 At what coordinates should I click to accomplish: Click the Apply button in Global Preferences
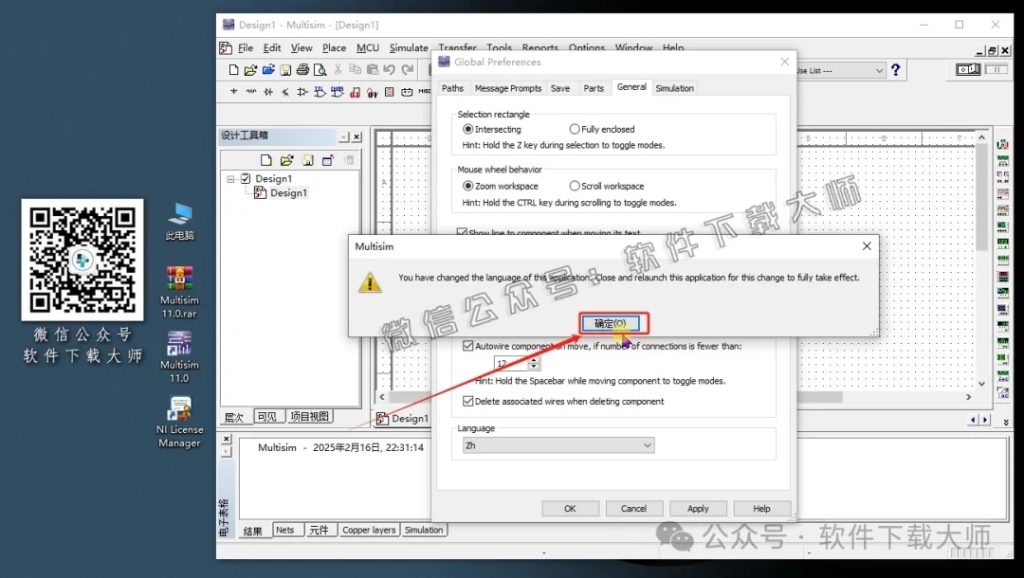(698, 508)
